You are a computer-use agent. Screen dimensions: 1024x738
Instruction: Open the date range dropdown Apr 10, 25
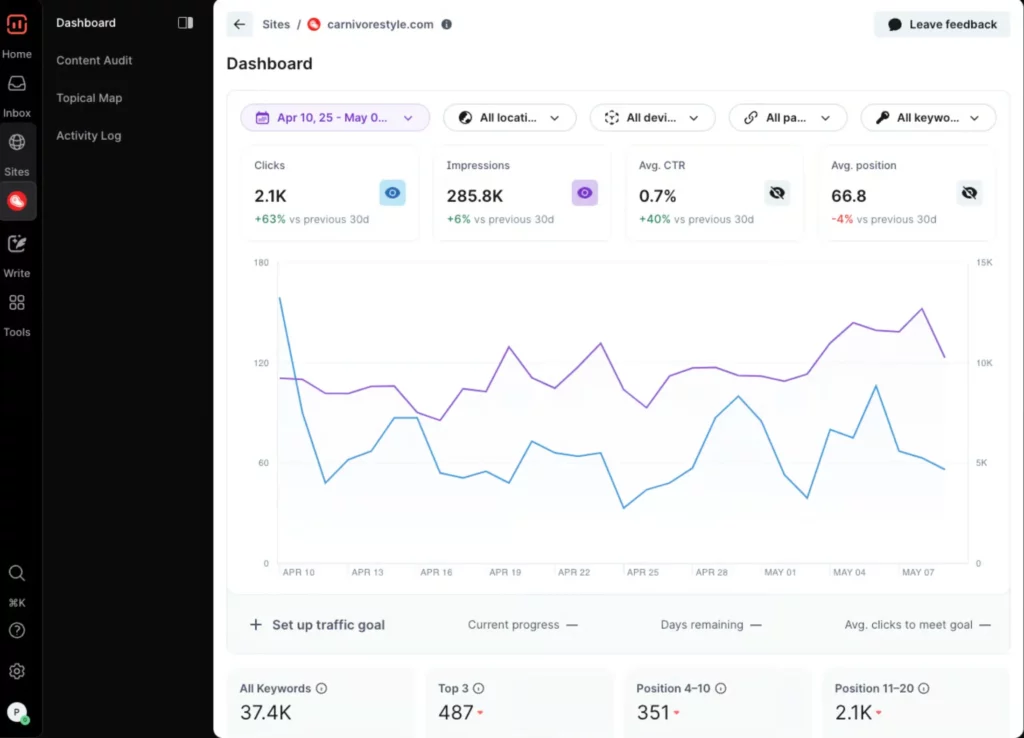pos(335,118)
